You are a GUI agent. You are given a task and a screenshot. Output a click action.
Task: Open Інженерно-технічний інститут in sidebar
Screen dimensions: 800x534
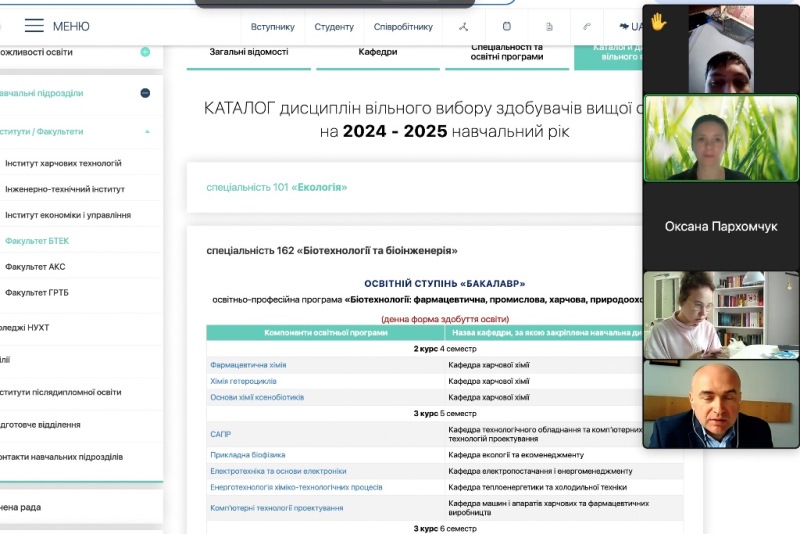pos(65,189)
